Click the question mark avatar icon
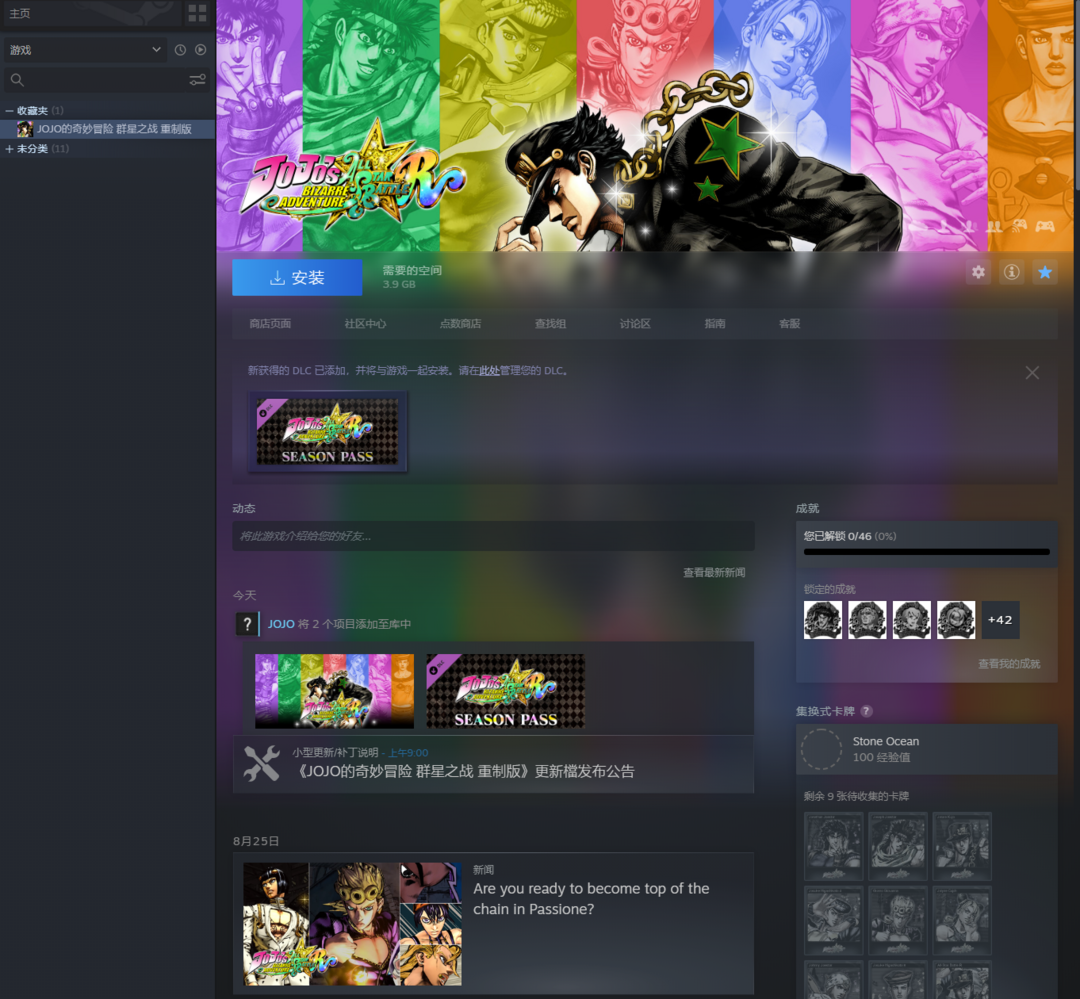This screenshot has height=999, width=1080. (247, 624)
